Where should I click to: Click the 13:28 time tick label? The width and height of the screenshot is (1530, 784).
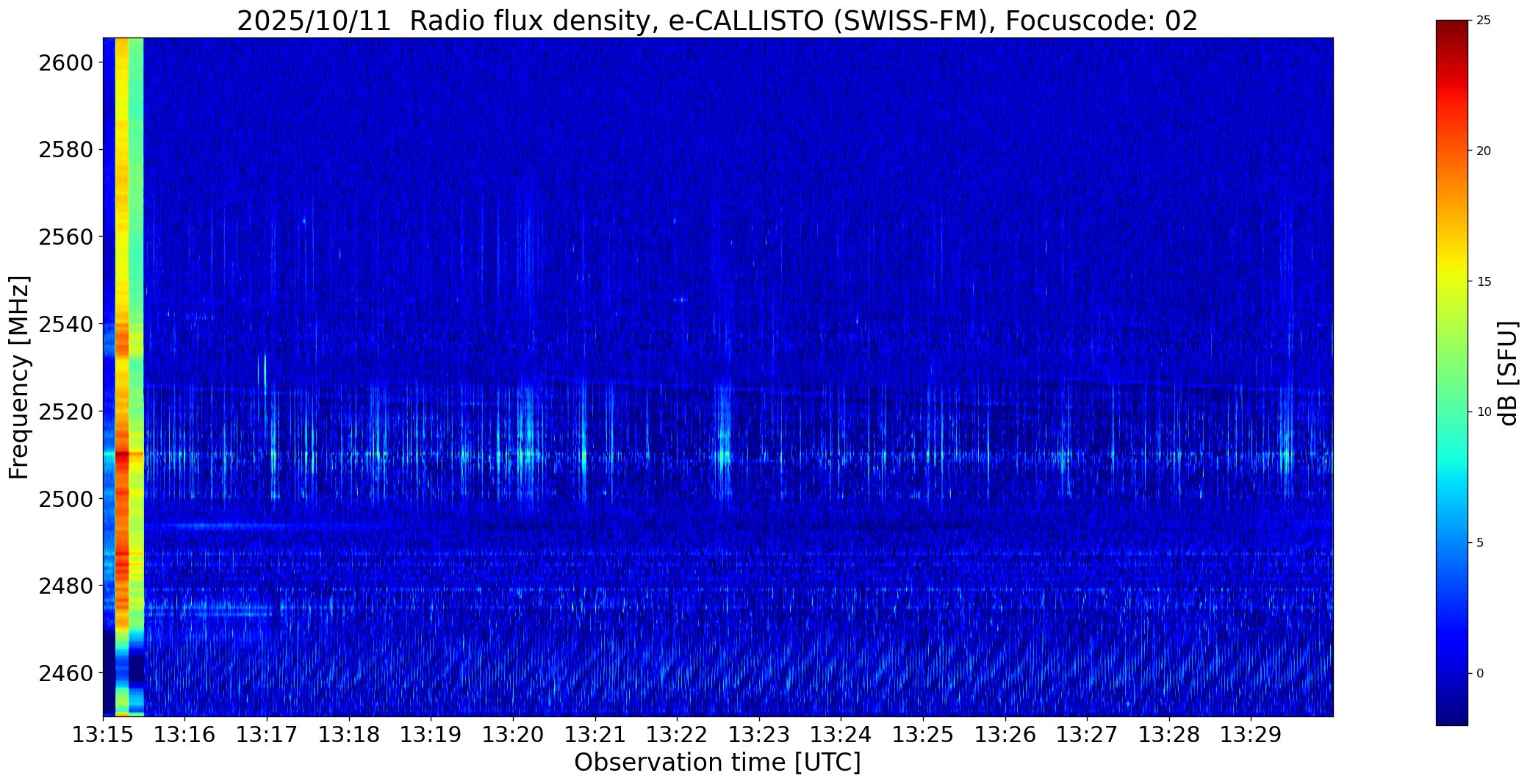click(1170, 735)
